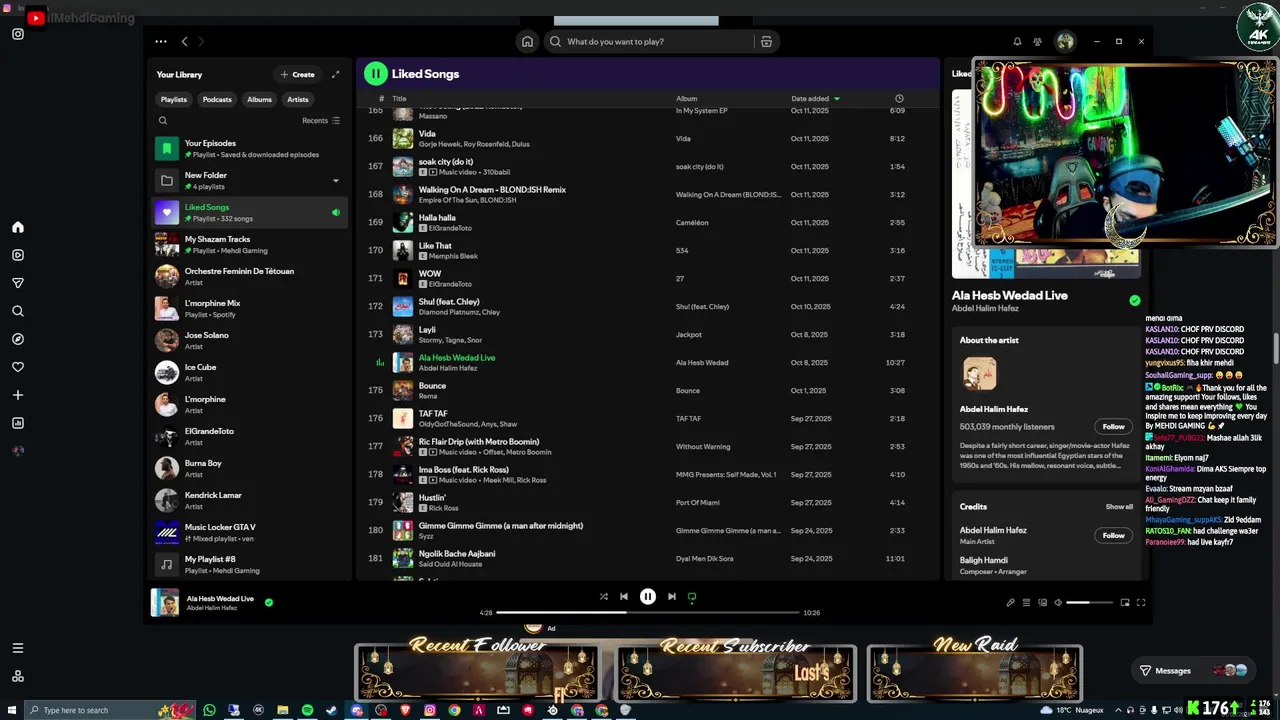The height and width of the screenshot is (720, 1280).
Task: Open the Create dropdown button
Action: pos(298,74)
